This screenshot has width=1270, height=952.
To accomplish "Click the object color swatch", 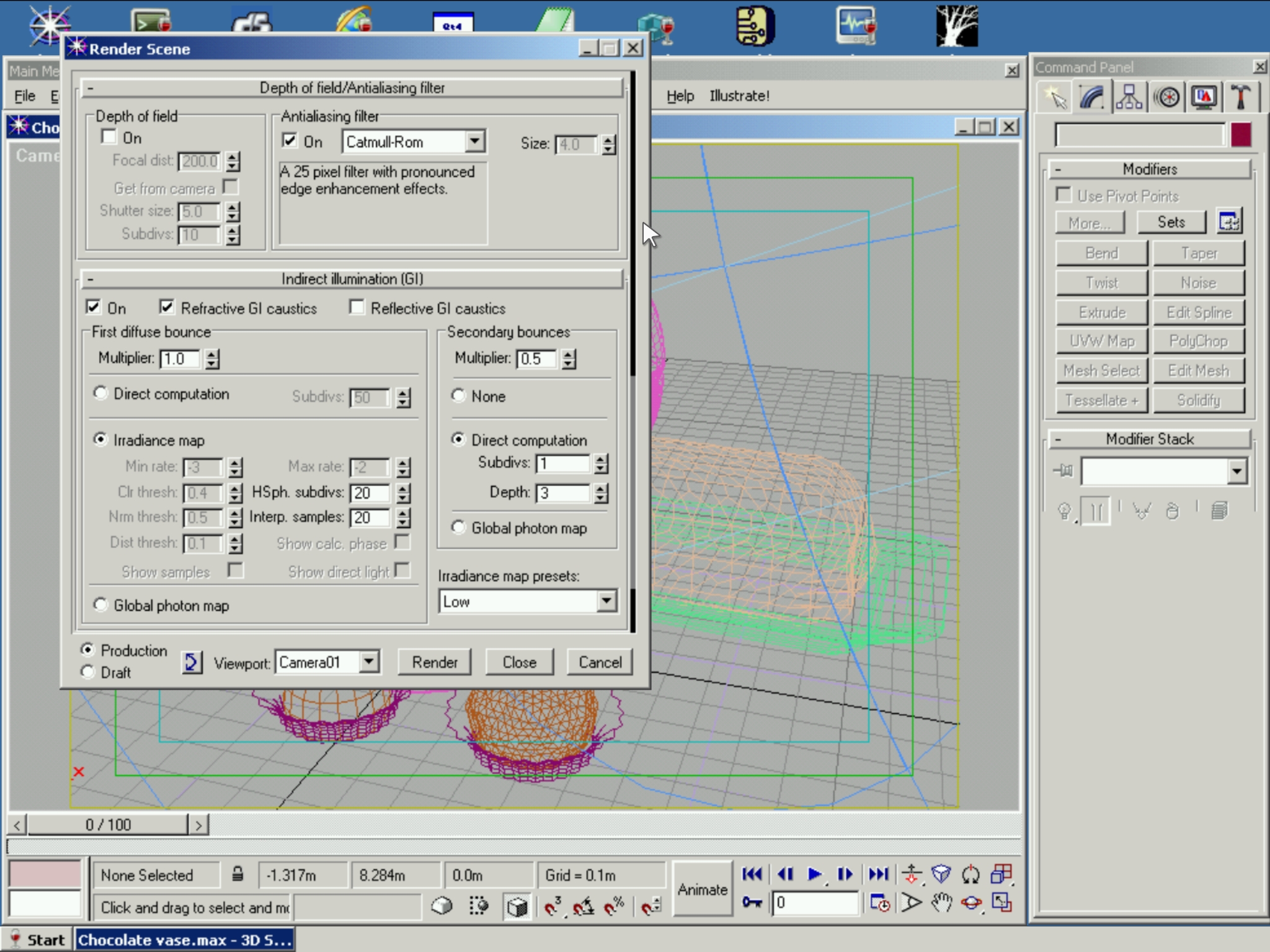I will coord(1240,134).
